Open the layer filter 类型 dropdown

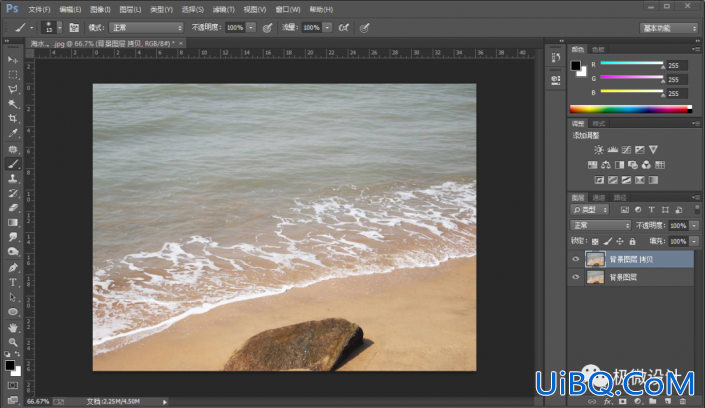[589, 210]
